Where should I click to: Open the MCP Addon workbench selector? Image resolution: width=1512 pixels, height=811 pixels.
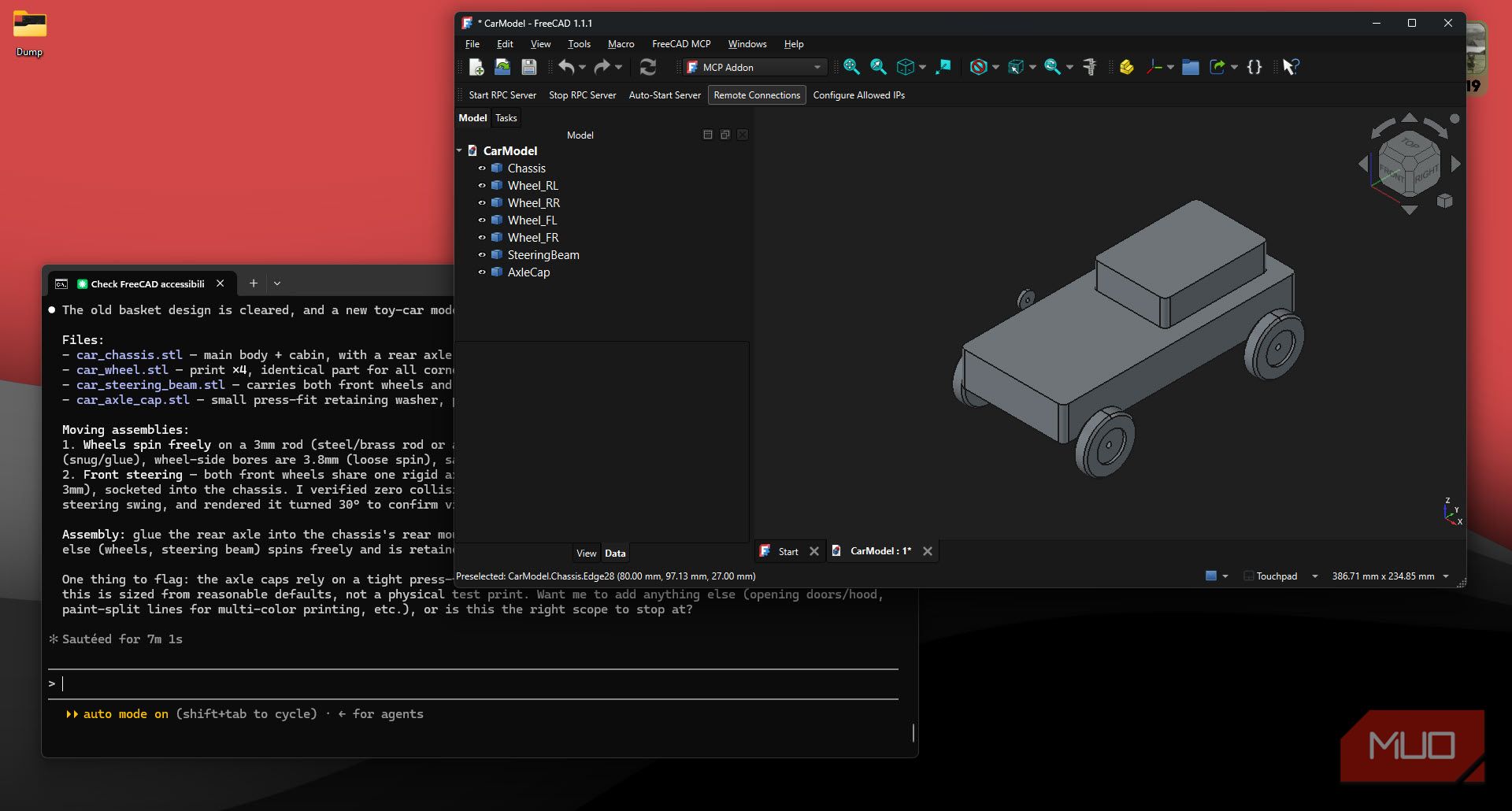click(x=754, y=68)
